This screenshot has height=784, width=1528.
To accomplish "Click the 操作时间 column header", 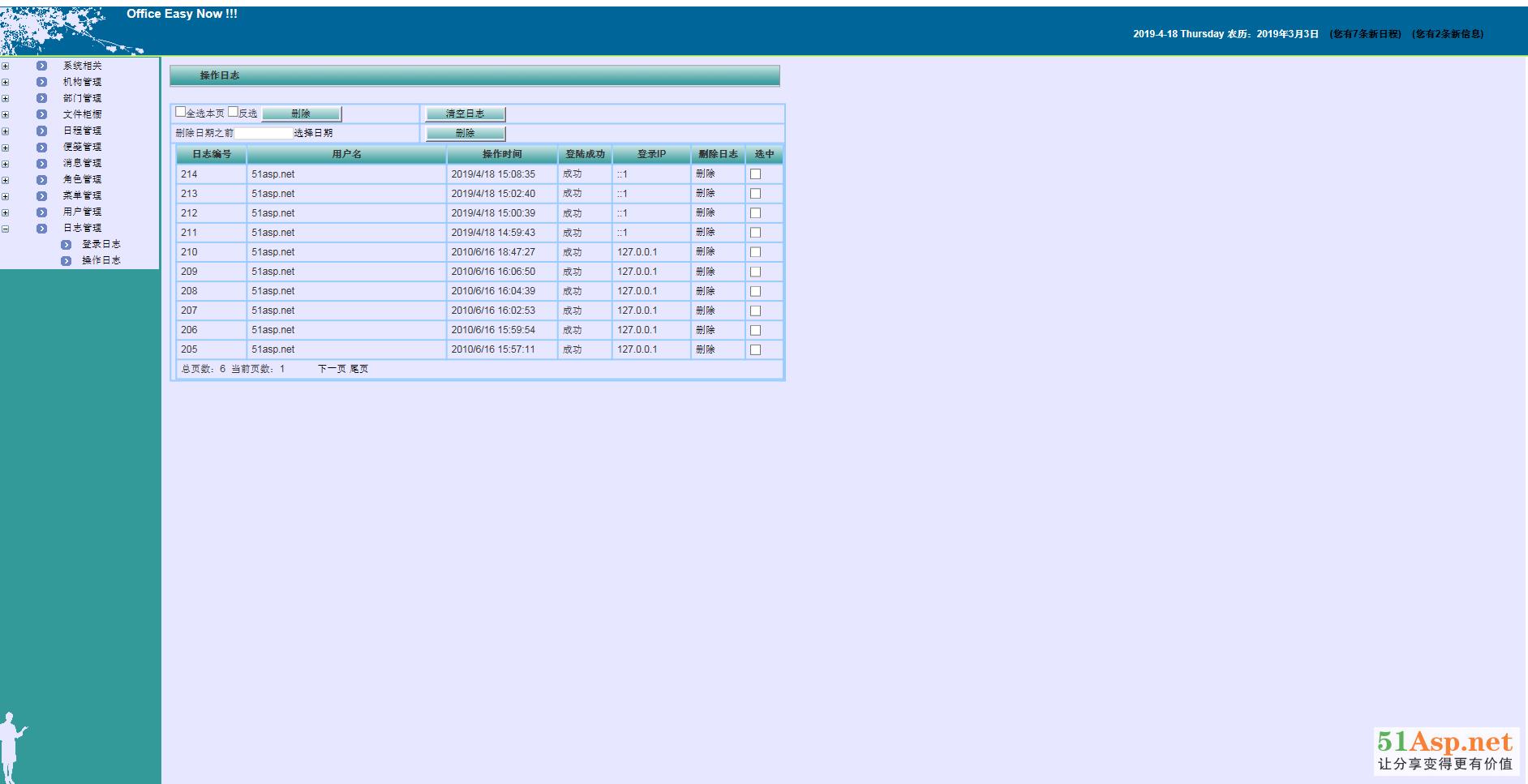I will (x=502, y=154).
